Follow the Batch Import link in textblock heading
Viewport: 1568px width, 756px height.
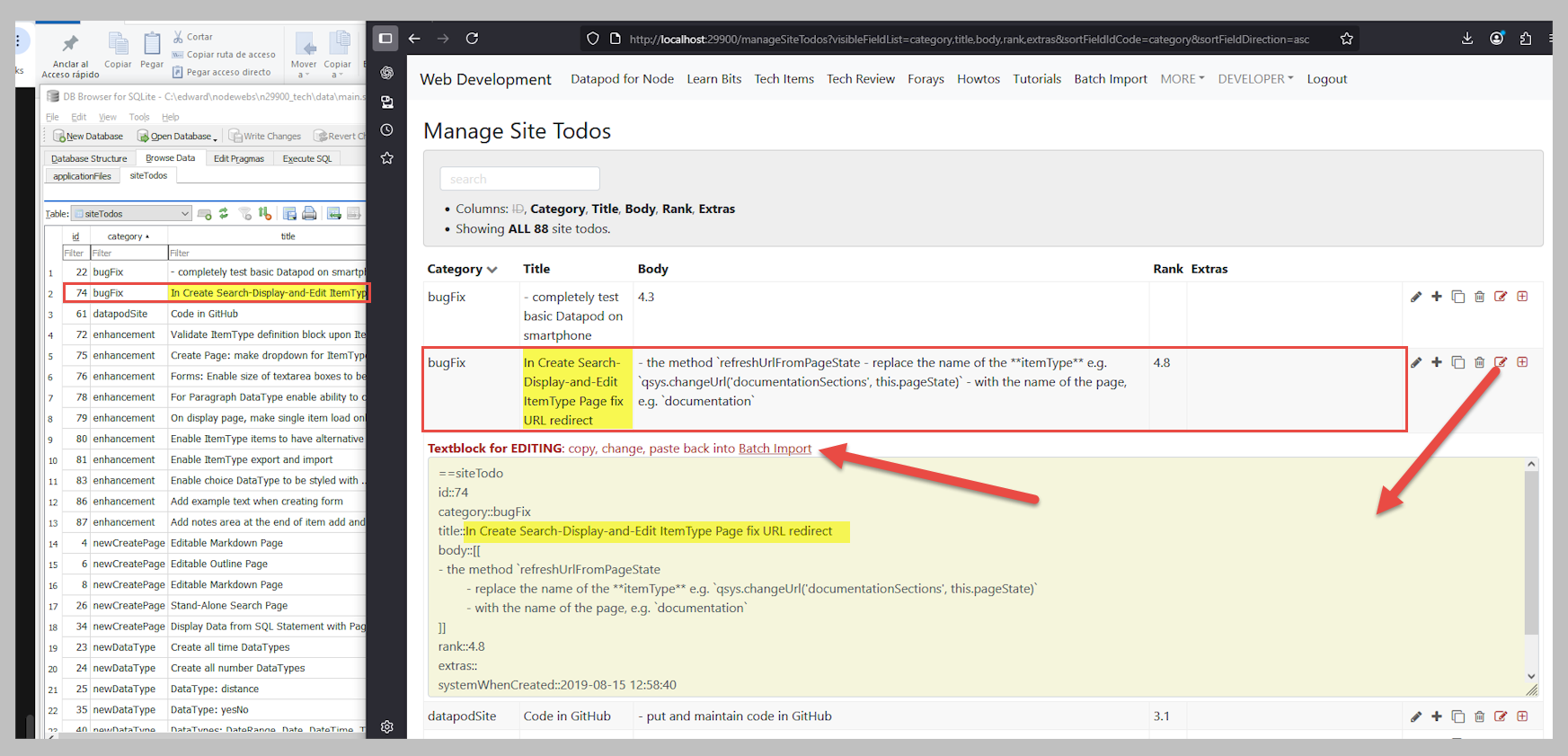click(x=775, y=449)
